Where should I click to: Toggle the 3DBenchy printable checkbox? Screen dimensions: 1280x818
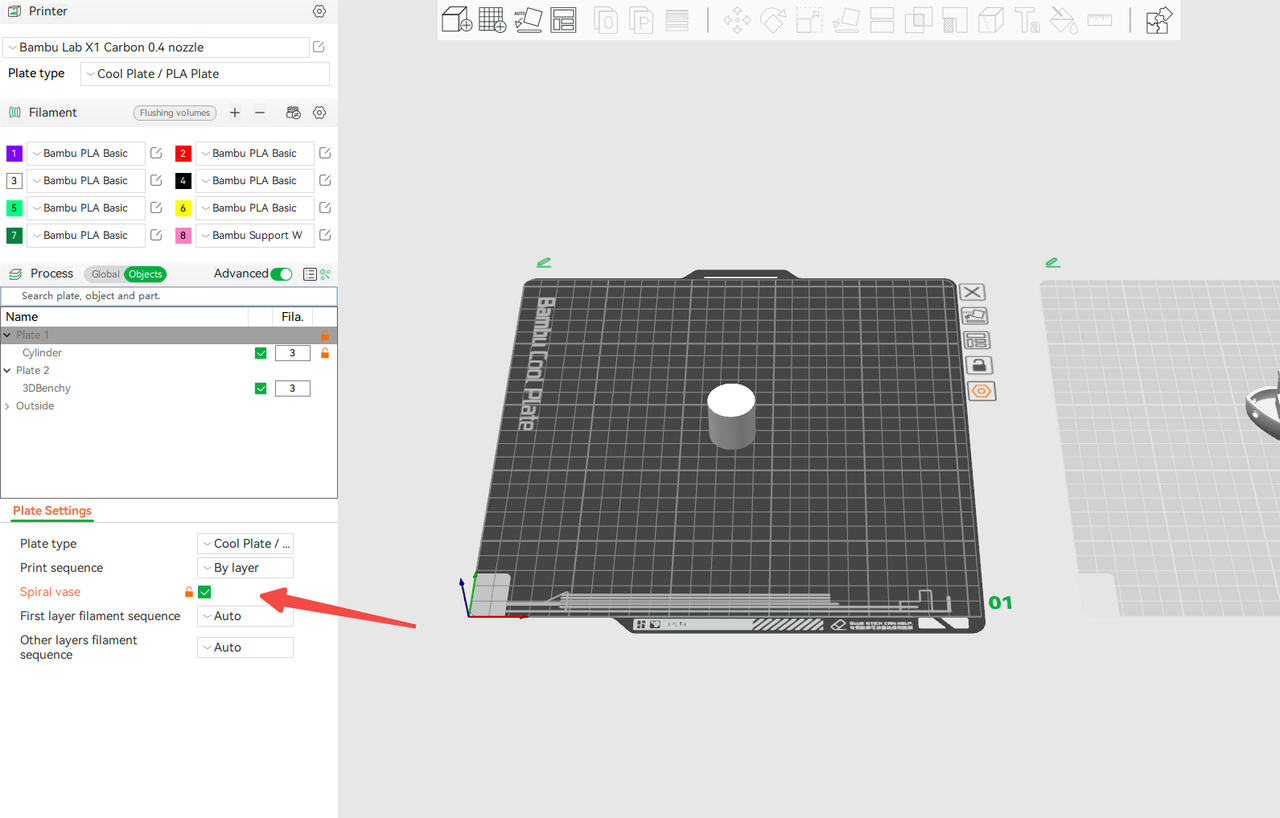[x=261, y=388]
